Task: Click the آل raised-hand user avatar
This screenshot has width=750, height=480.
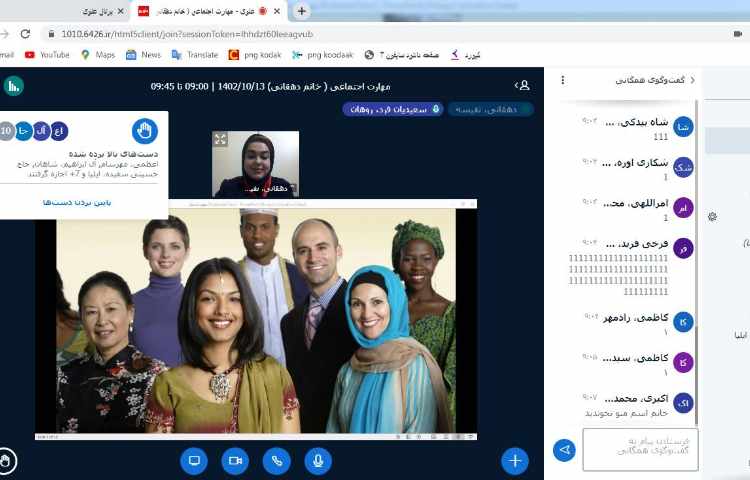Action: pos(42,131)
